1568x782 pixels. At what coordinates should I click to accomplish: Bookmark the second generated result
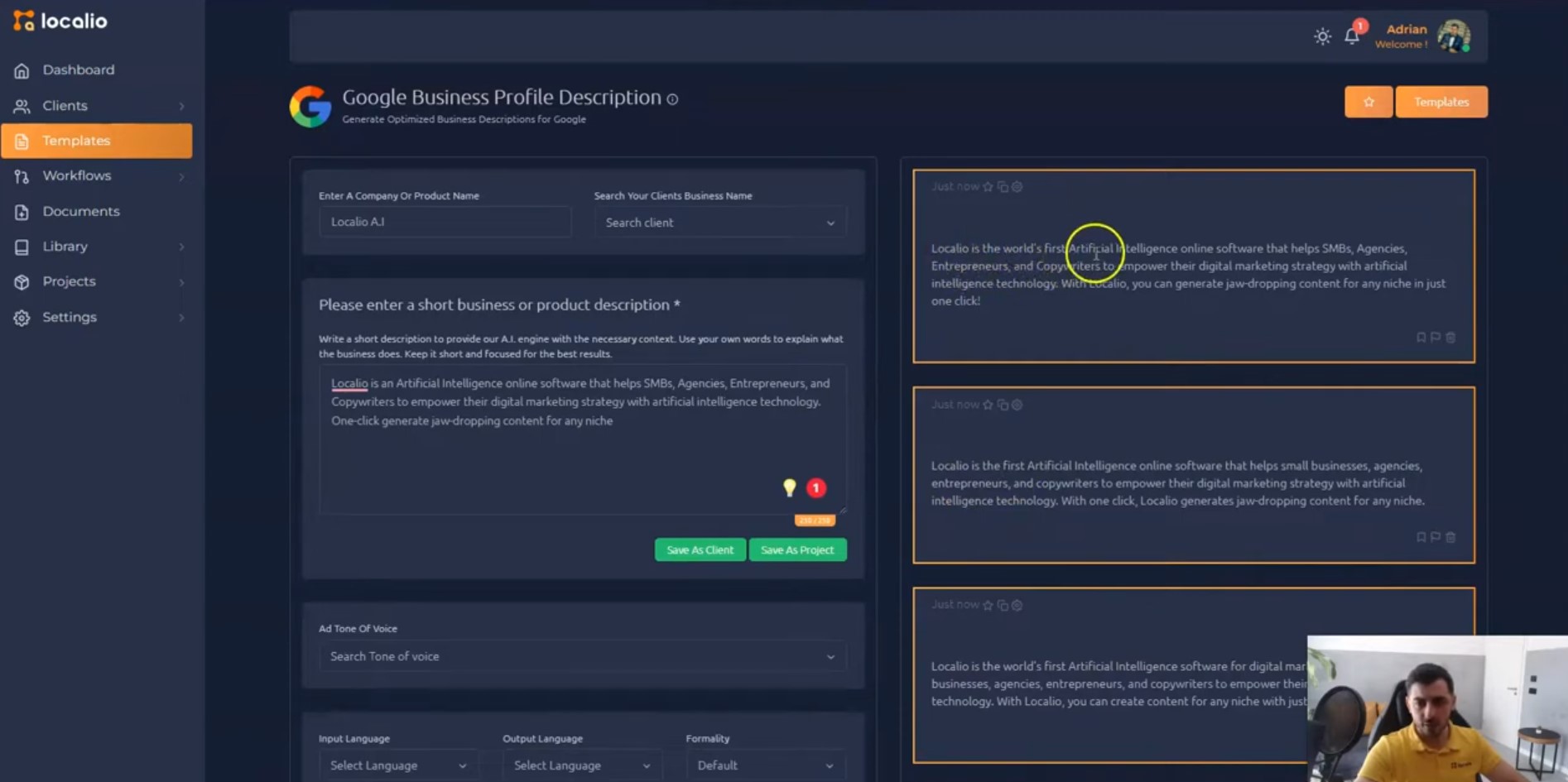(1421, 537)
